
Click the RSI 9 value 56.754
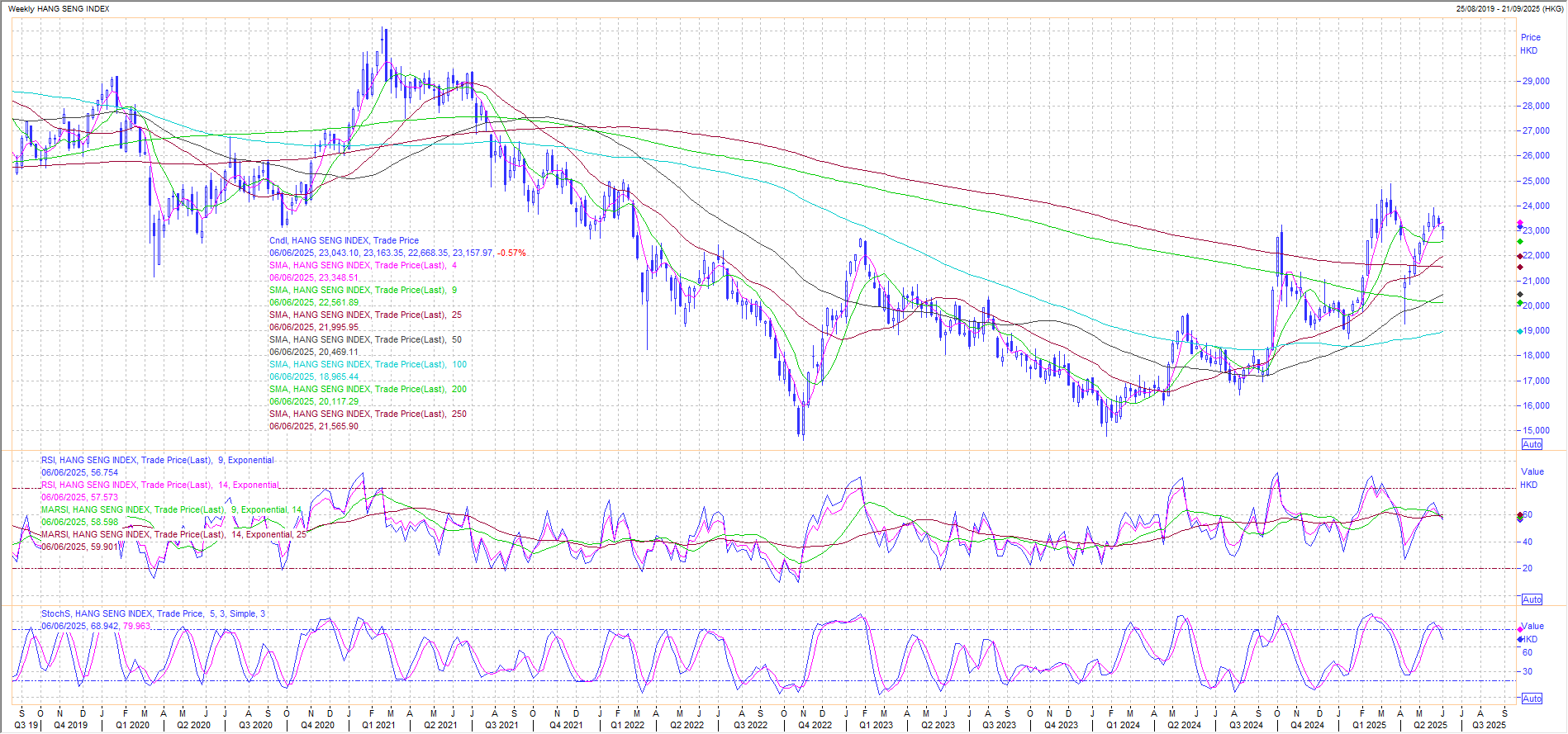click(x=79, y=472)
